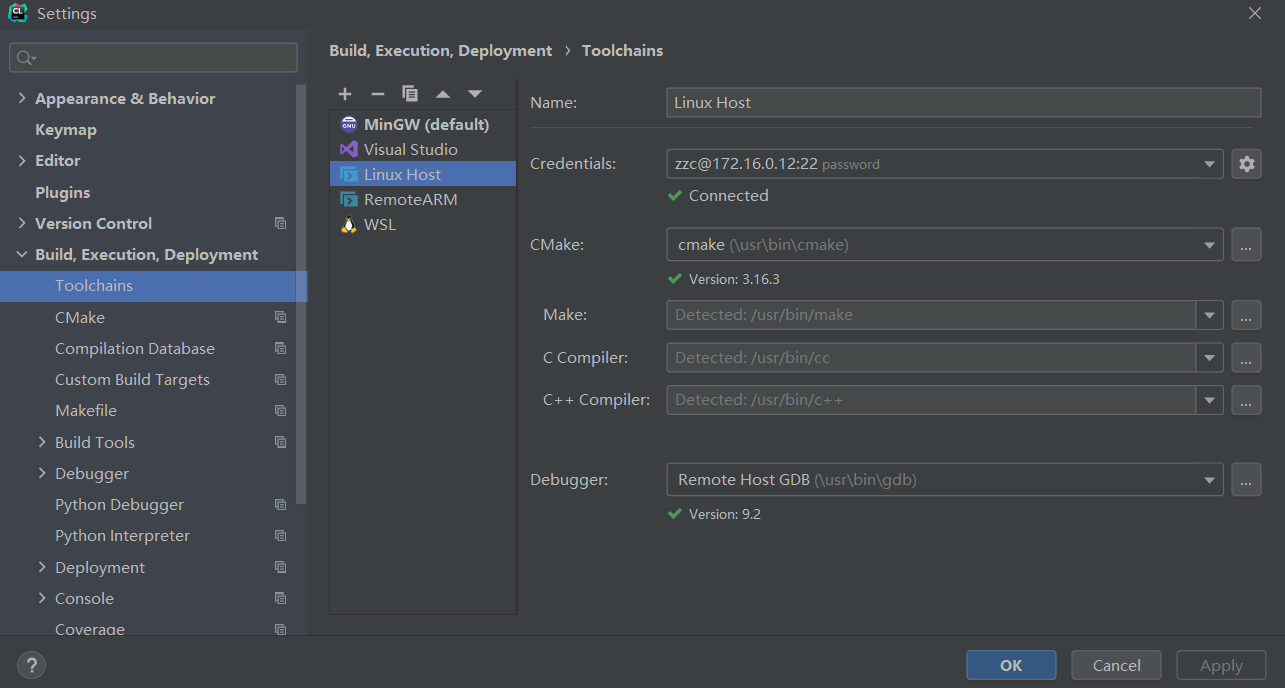Focus the settings search box
Image resolution: width=1285 pixels, height=688 pixels.
(x=153, y=58)
